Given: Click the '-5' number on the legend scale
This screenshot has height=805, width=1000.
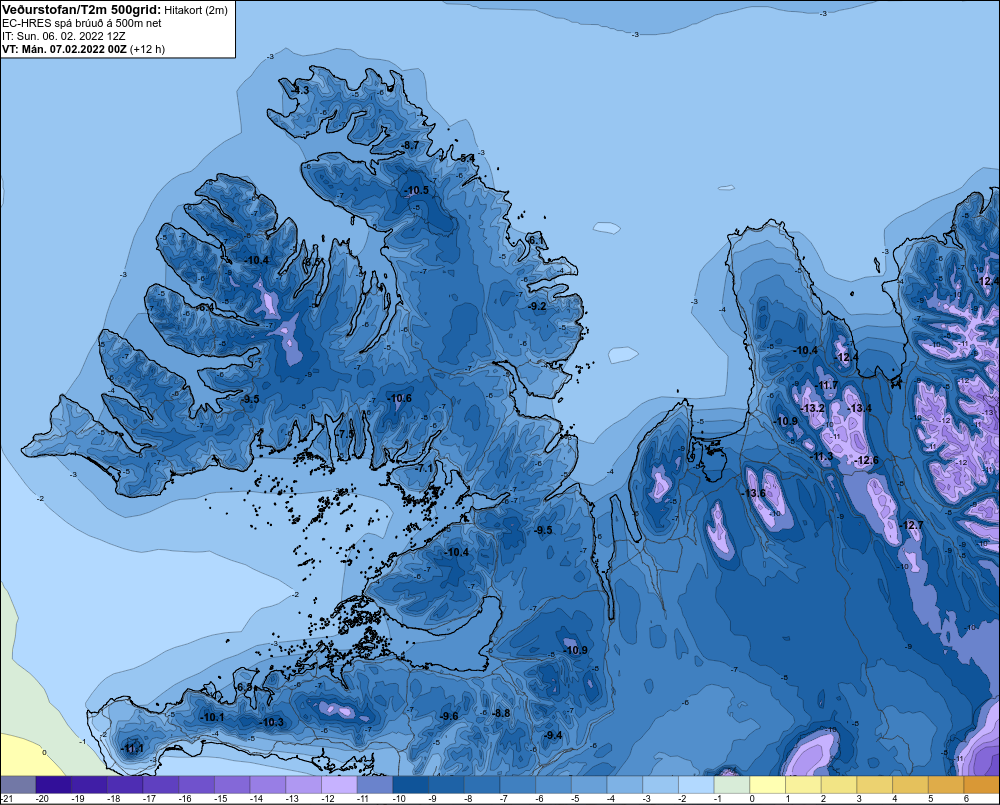Looking at the screenshot, I should (576, 799).
